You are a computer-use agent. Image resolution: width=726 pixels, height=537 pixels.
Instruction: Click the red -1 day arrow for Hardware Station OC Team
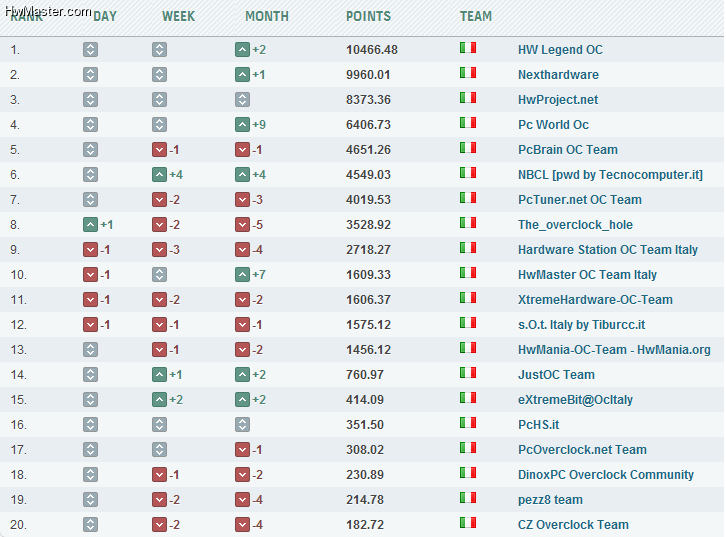(90, 250)
